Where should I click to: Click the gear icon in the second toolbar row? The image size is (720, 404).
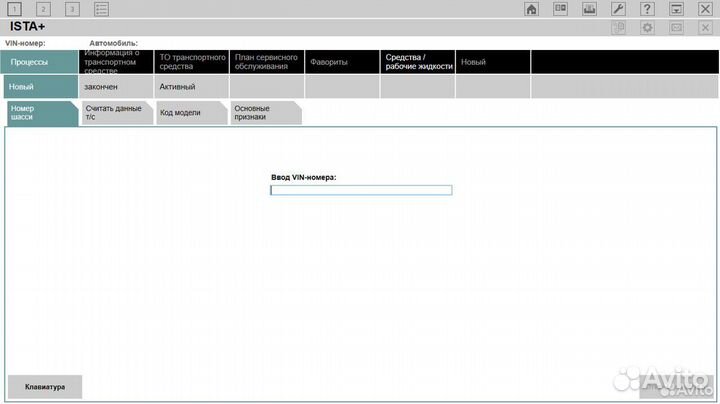647,28
